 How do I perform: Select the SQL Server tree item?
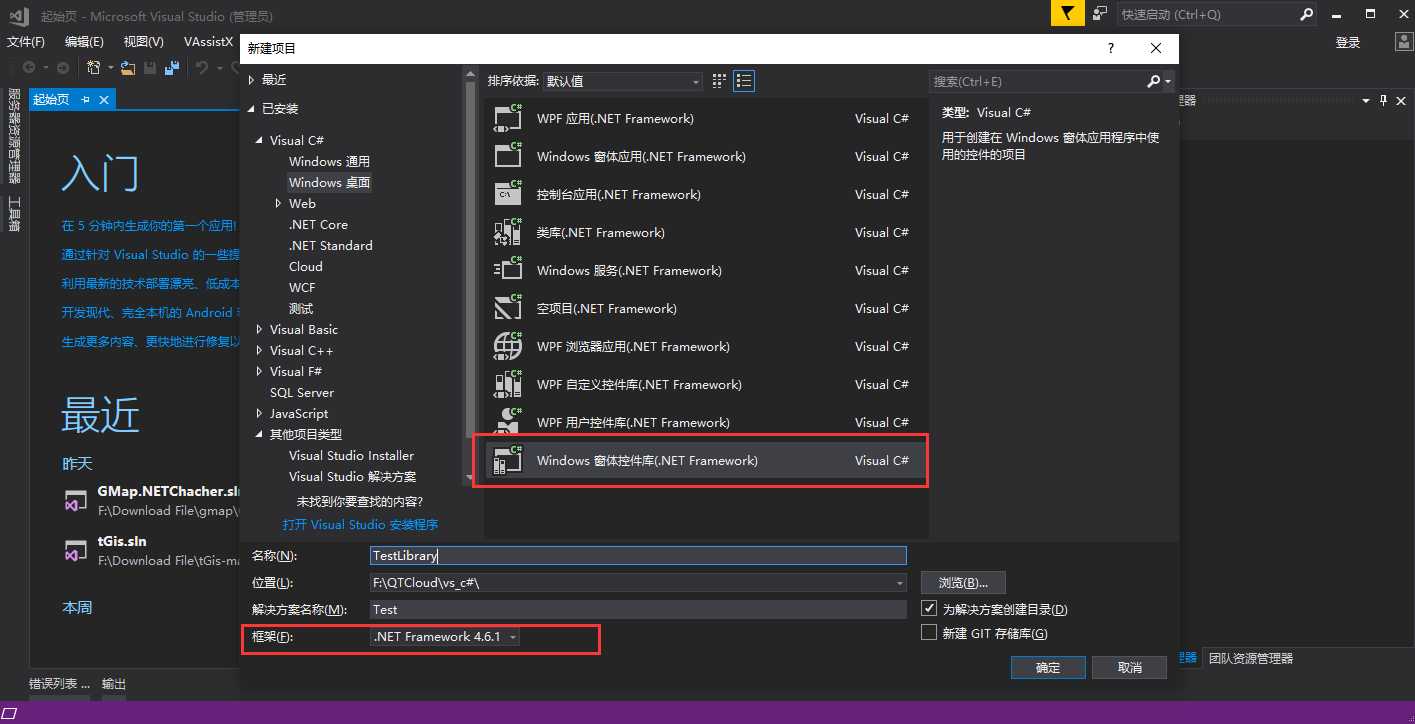click(x=302, y=392)
